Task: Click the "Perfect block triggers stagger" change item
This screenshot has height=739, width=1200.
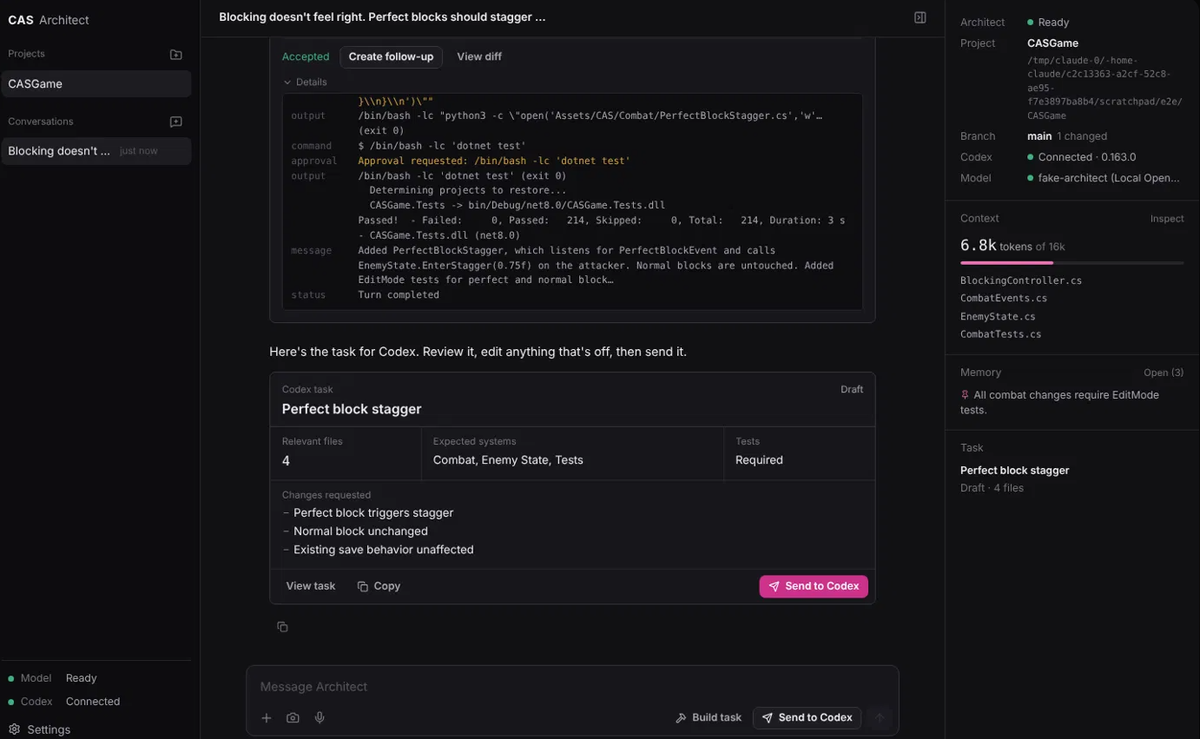Action: click(374, 513)
